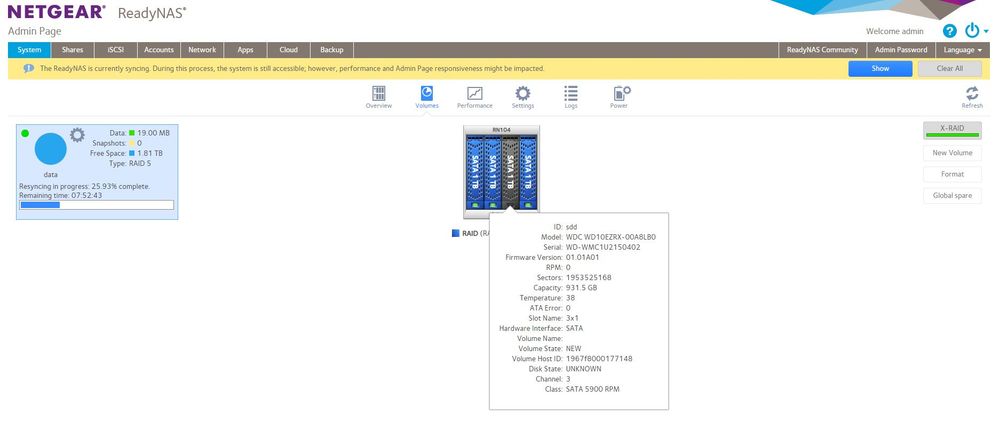This screenshot has height=446, width=999.
Task: Switch to the System tab
Action: click(x=29, y=50)
